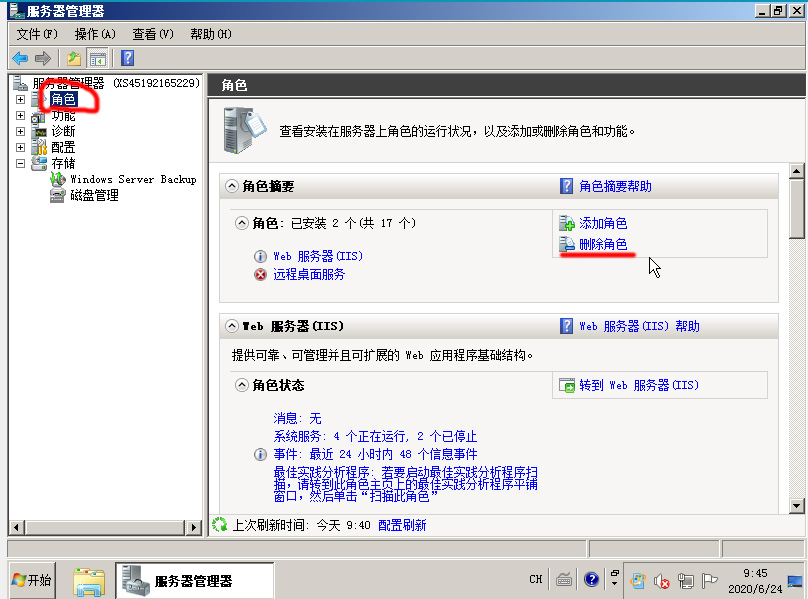
Task: Expand the 角色 tree node
Action: pos(21,99)
